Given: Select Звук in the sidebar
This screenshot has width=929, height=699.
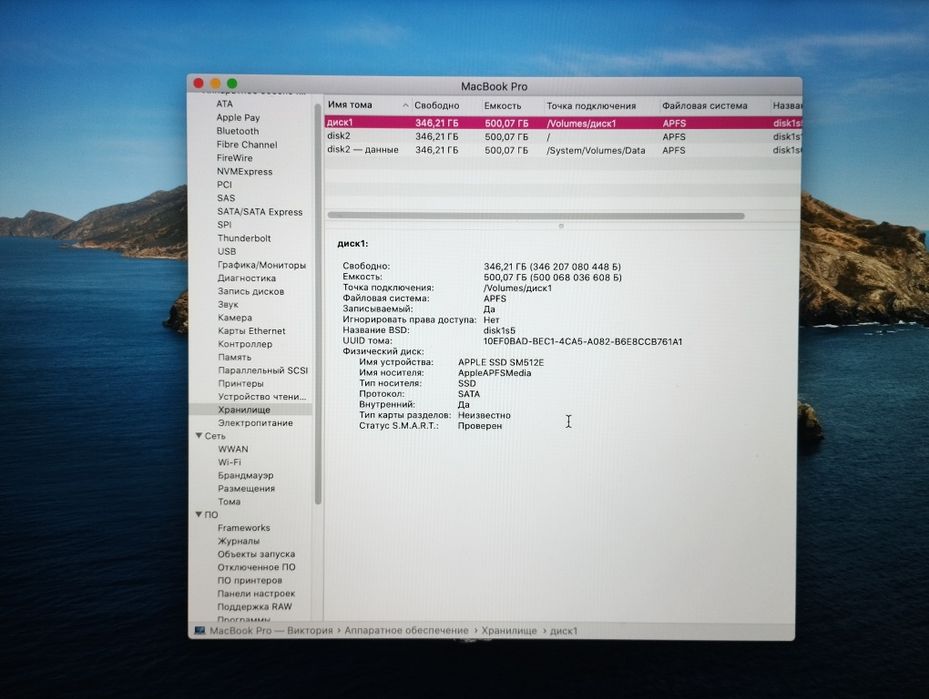Looking at the screenshot, I should tap(228, 304).
